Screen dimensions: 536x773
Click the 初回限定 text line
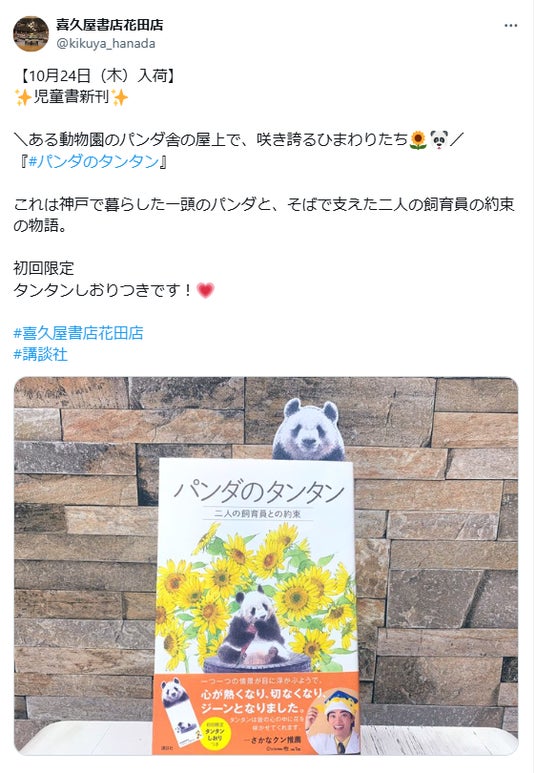click(x=44, y=268)
